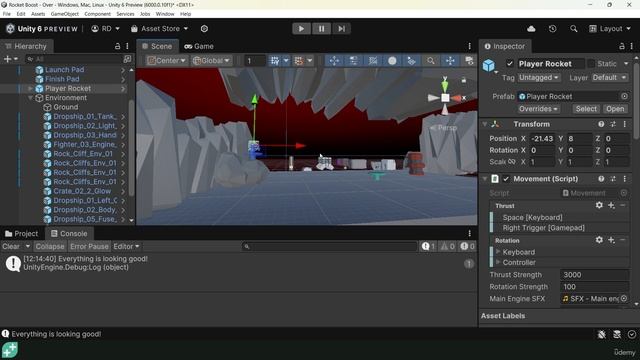Toggle the info message count filter
Image resolution: width=640 pixels, height=360 pixels.
click(428, 246)
